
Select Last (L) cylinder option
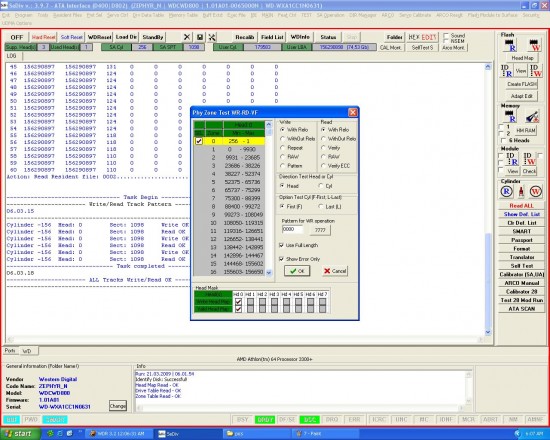tap(321, 207)
